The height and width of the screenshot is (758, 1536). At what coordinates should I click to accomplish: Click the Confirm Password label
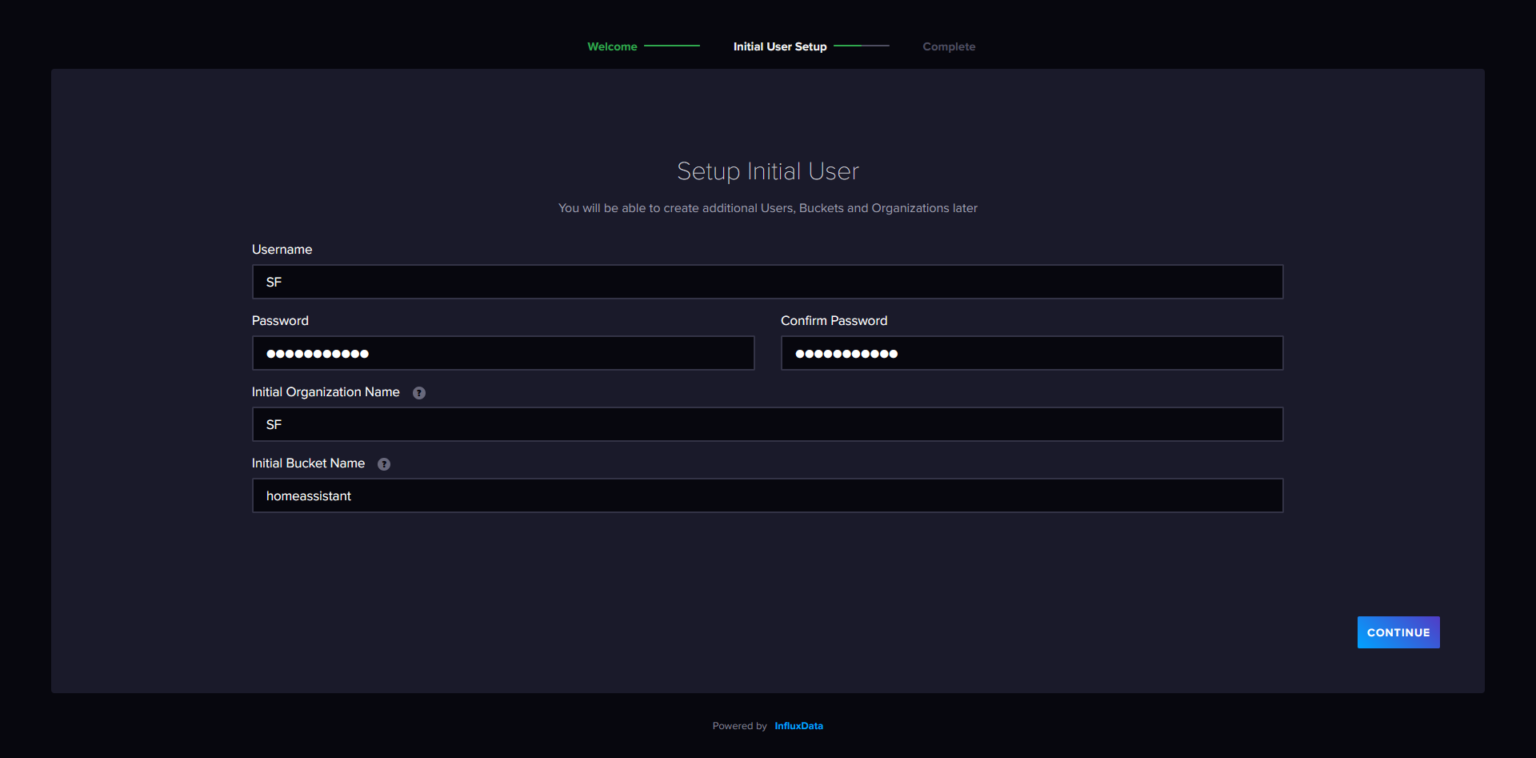point(834,320)
